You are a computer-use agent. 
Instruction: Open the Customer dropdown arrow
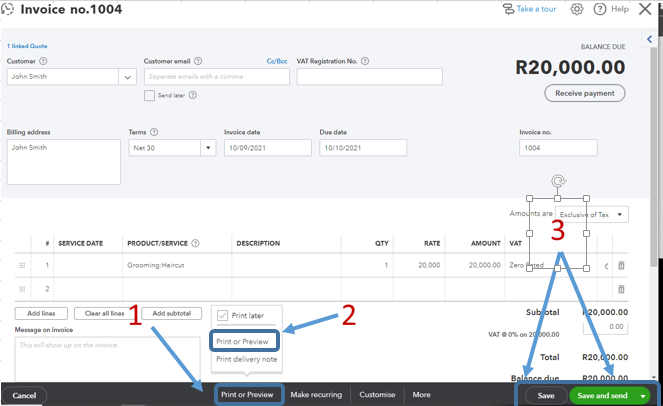tap(127, 77)
